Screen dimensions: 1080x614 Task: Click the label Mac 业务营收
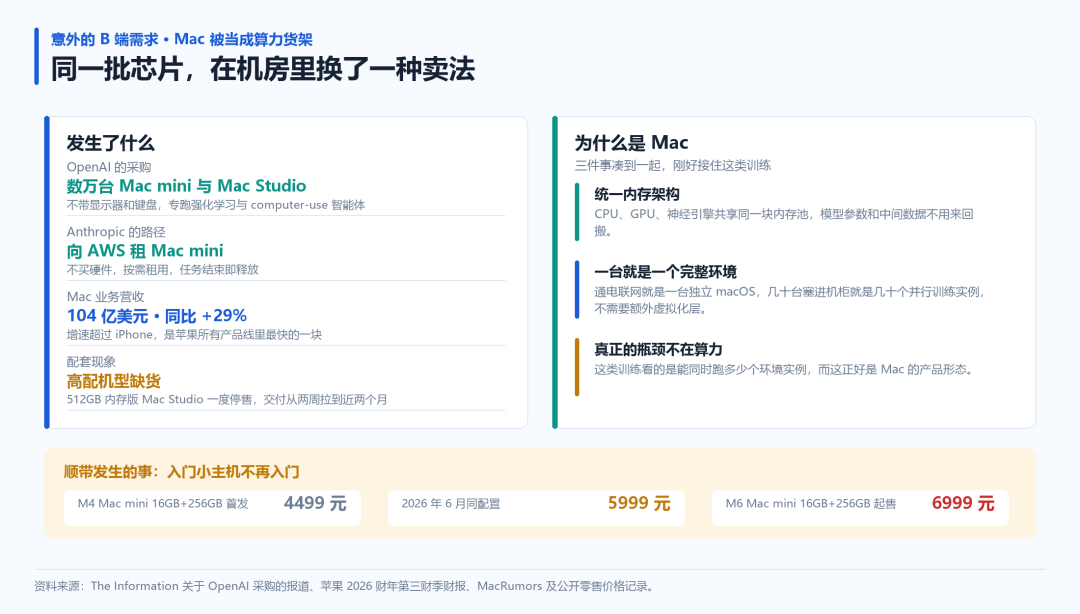[x=105, y=296]
